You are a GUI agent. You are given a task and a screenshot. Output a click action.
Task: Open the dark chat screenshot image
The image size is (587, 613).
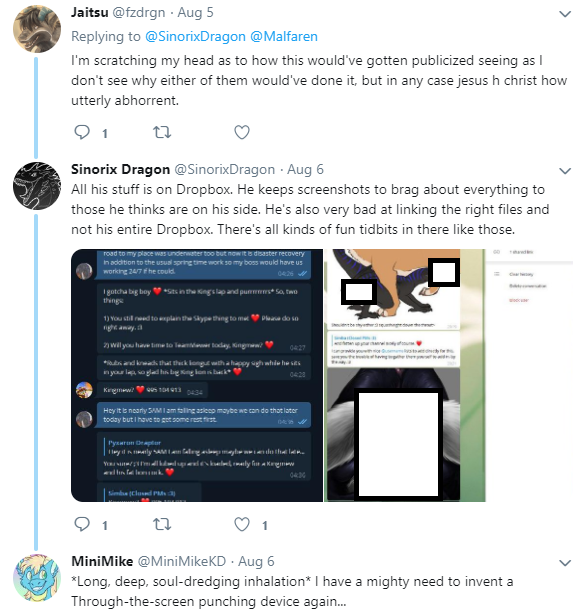point(197,375)
